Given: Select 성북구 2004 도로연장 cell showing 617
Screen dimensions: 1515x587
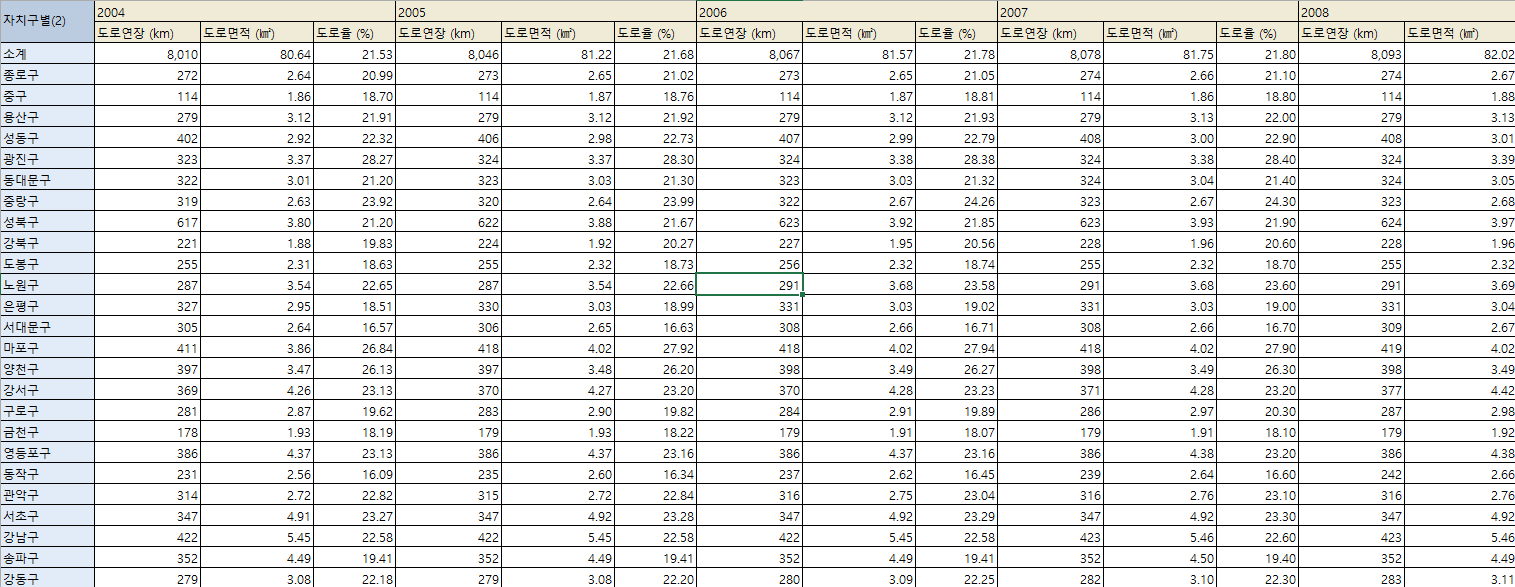Looking at the screenshot, I should [x=148, y=222].
